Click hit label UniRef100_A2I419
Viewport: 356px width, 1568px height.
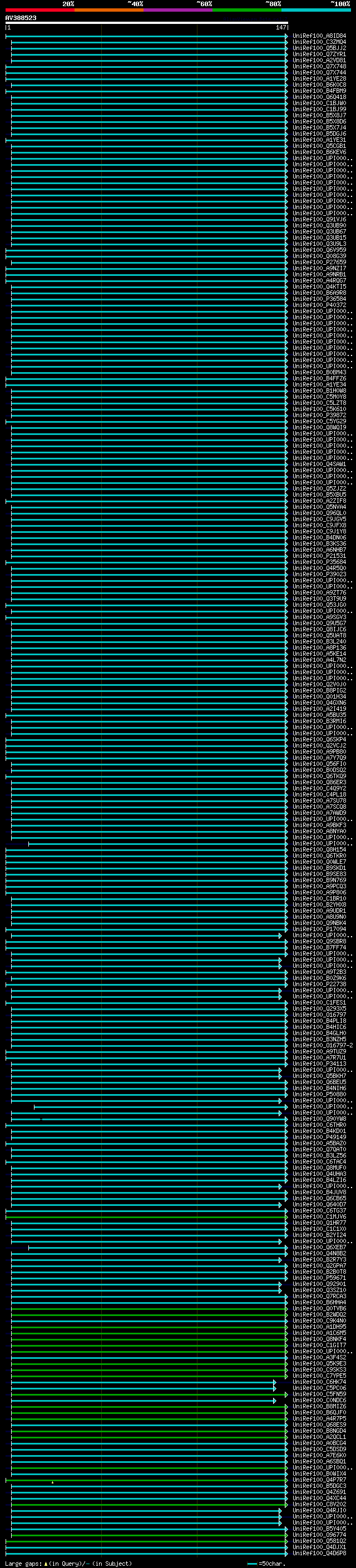(x=319, y=709)
